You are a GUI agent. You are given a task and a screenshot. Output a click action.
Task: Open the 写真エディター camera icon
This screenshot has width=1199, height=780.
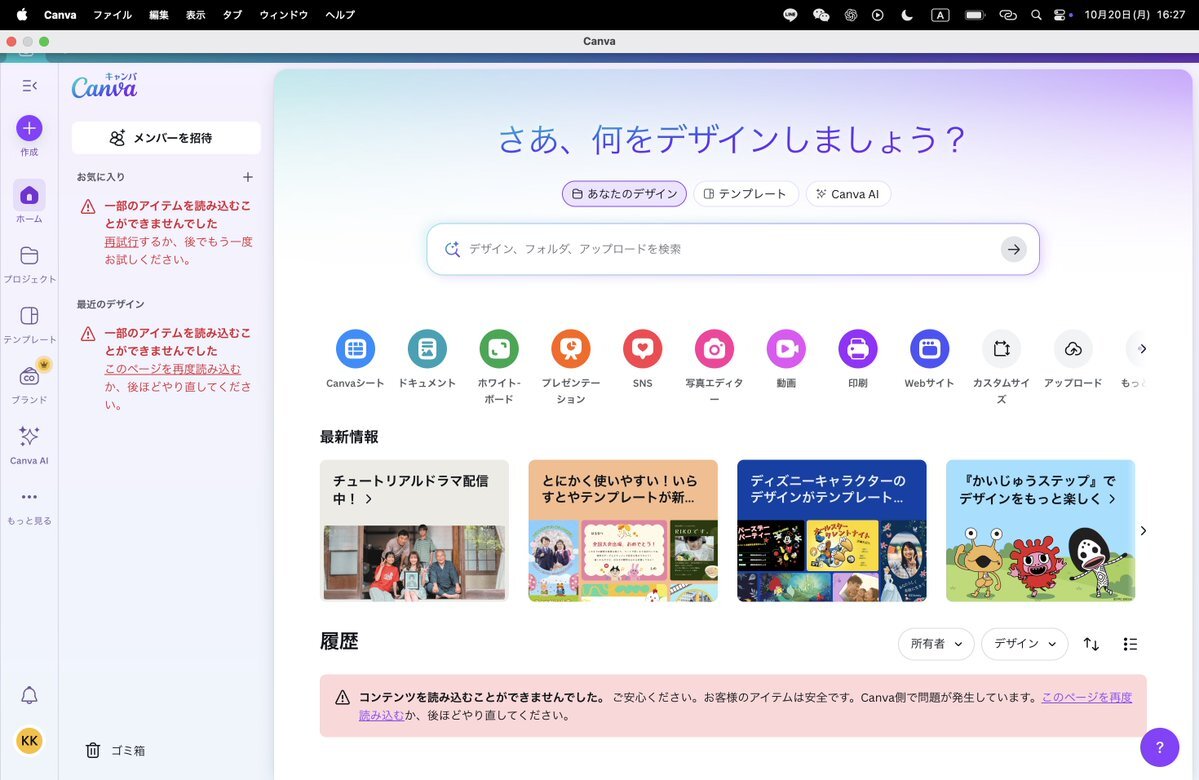tap(714, 349)
